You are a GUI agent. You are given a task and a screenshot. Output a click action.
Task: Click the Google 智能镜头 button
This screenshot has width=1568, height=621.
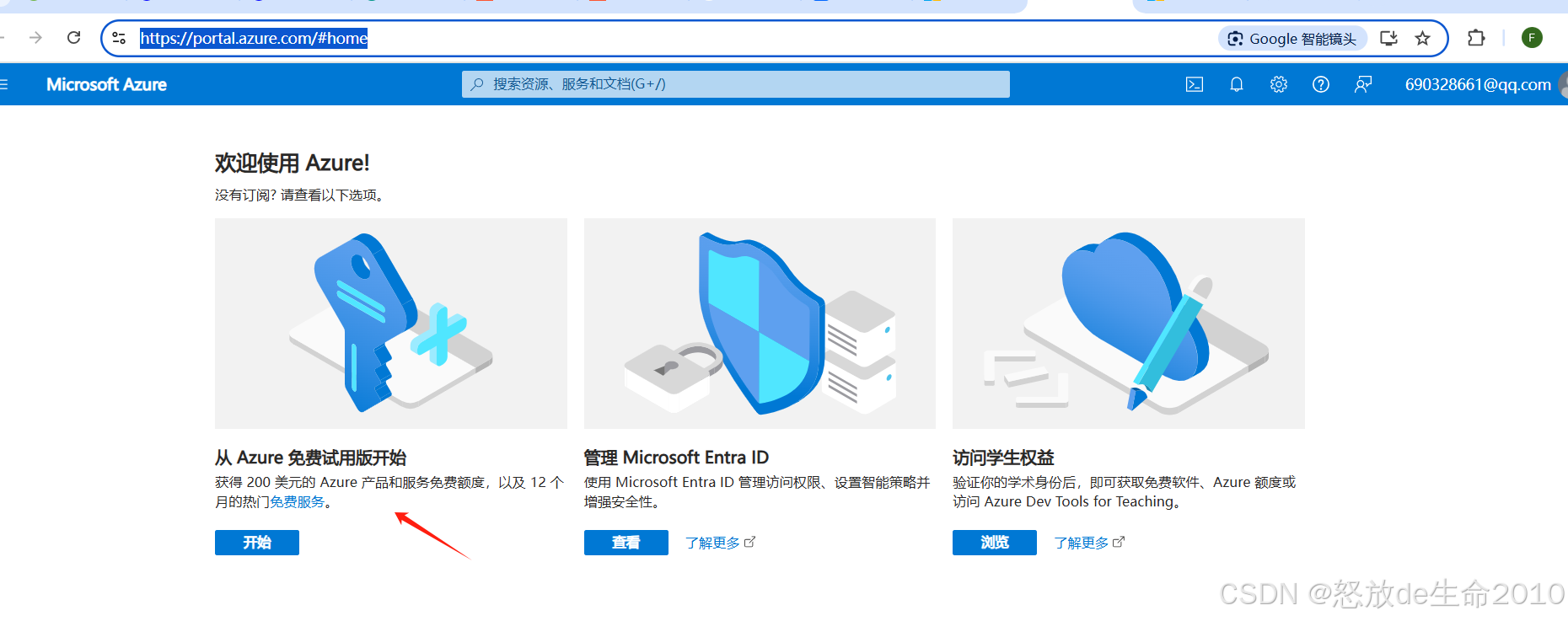point(1292,39)
